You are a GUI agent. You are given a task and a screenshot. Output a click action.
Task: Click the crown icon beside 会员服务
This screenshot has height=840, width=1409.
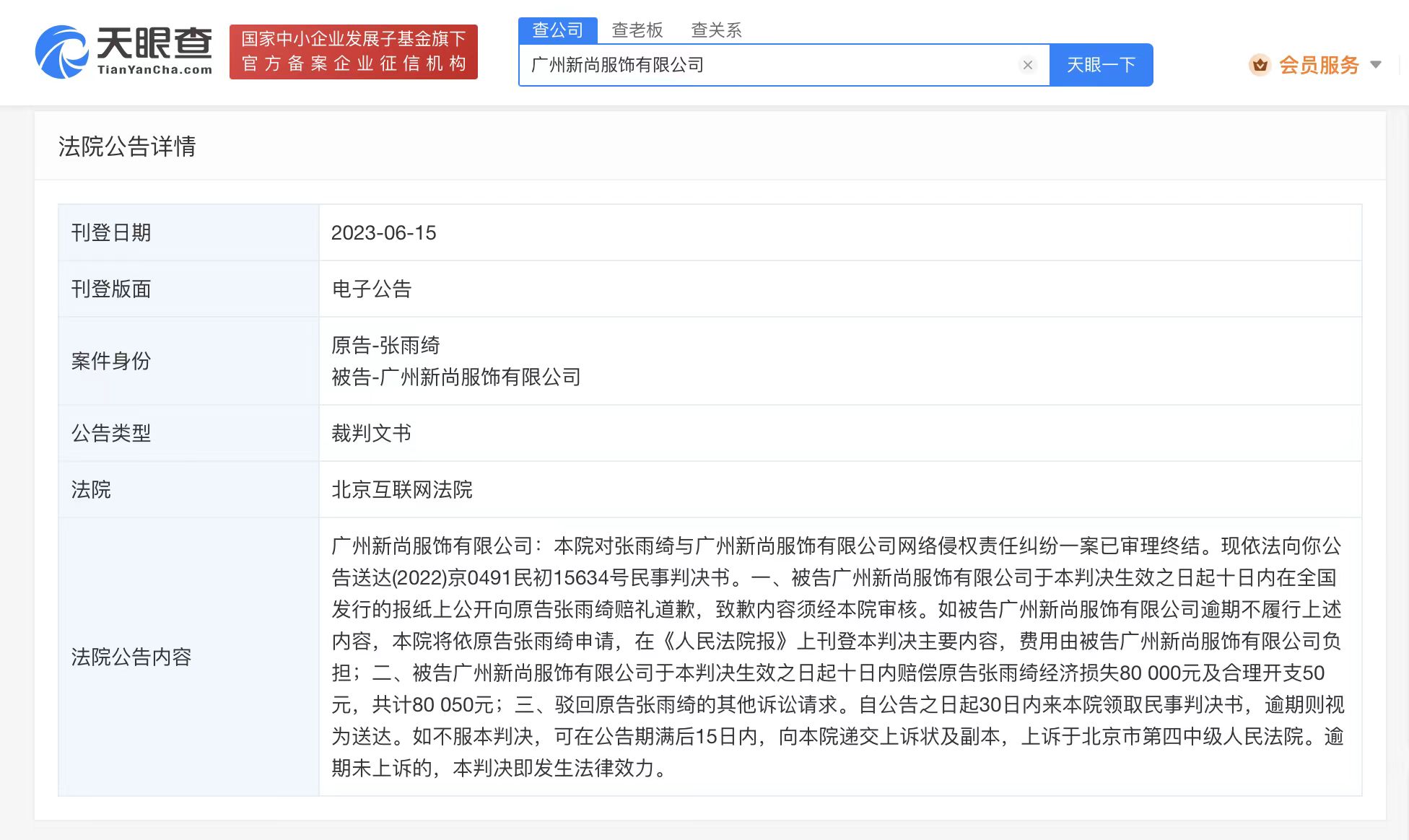(1260, 65)
